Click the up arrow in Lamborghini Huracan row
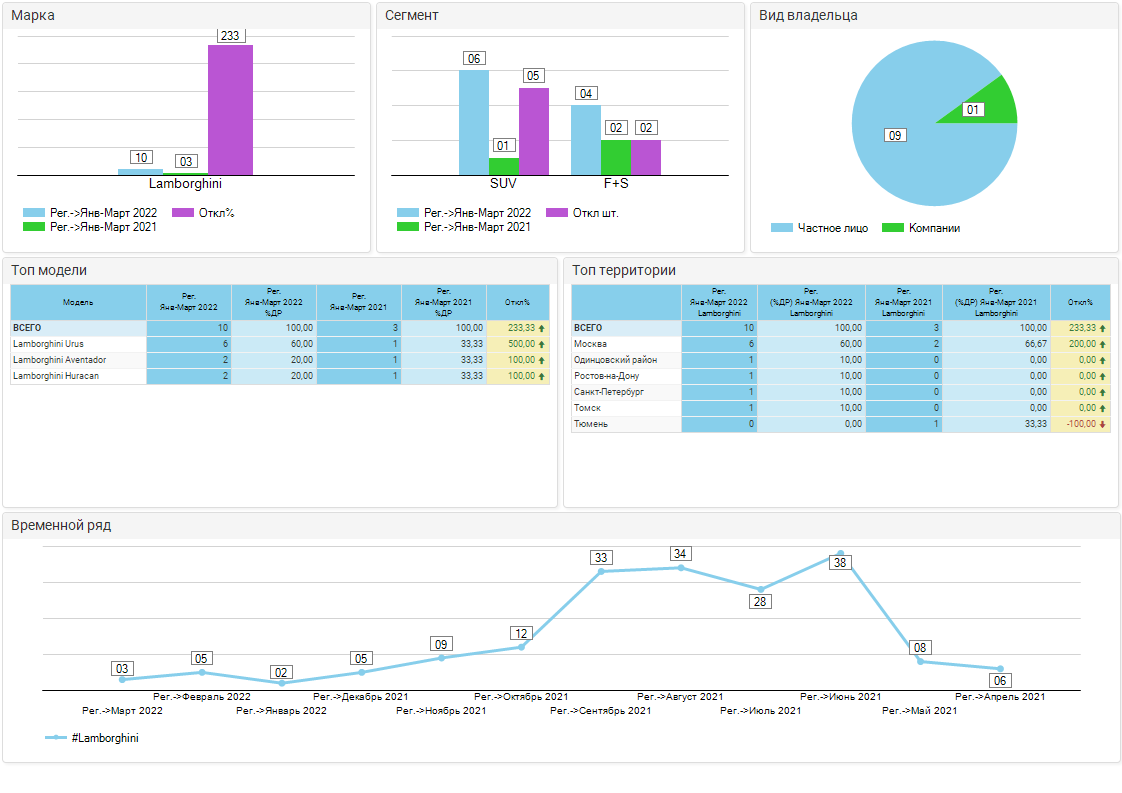 coord(541,376)
